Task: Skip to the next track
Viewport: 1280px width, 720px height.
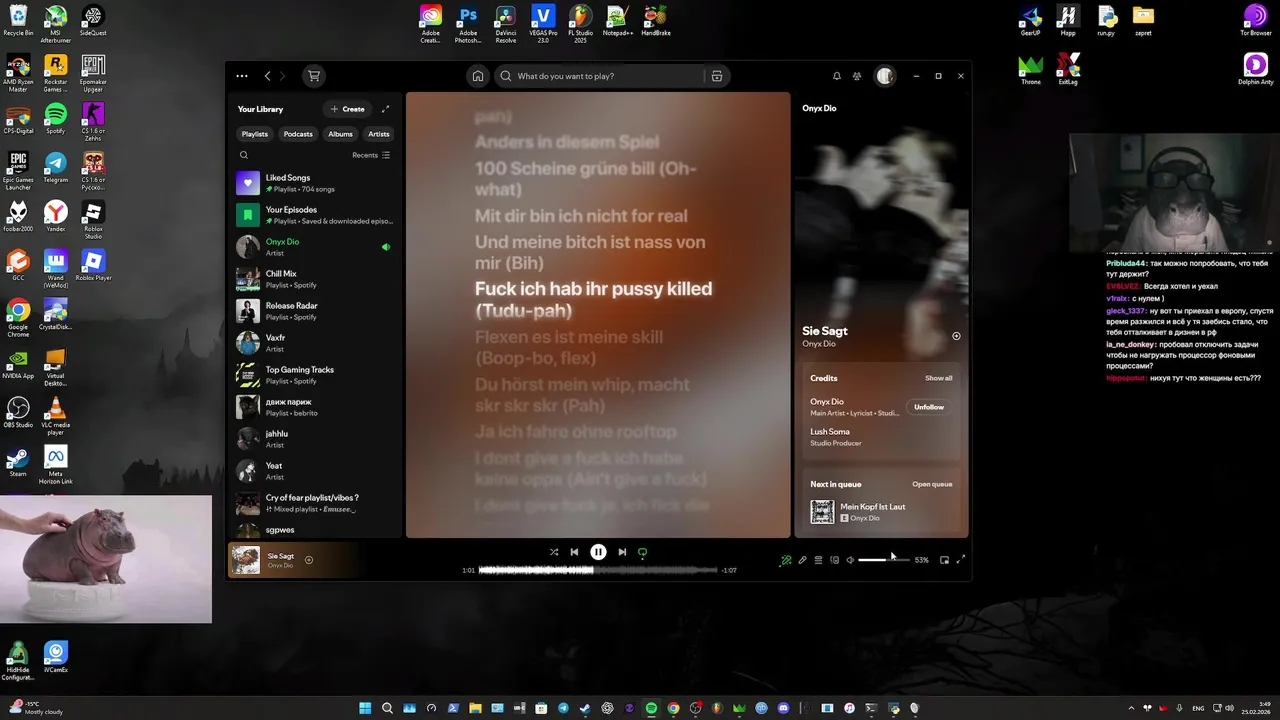Action: click(x=622, y=552)
